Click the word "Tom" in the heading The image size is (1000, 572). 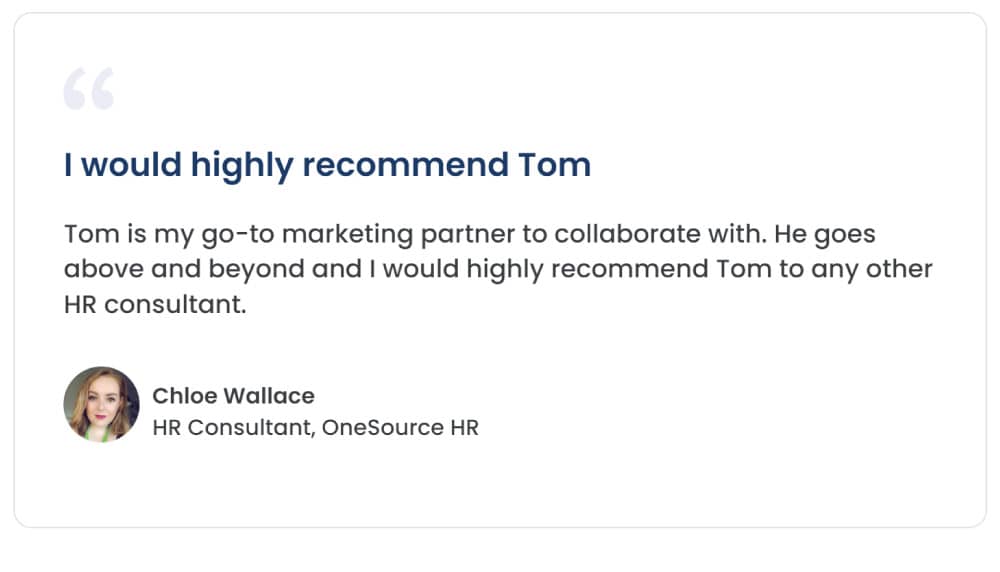[x=554, y=165]
